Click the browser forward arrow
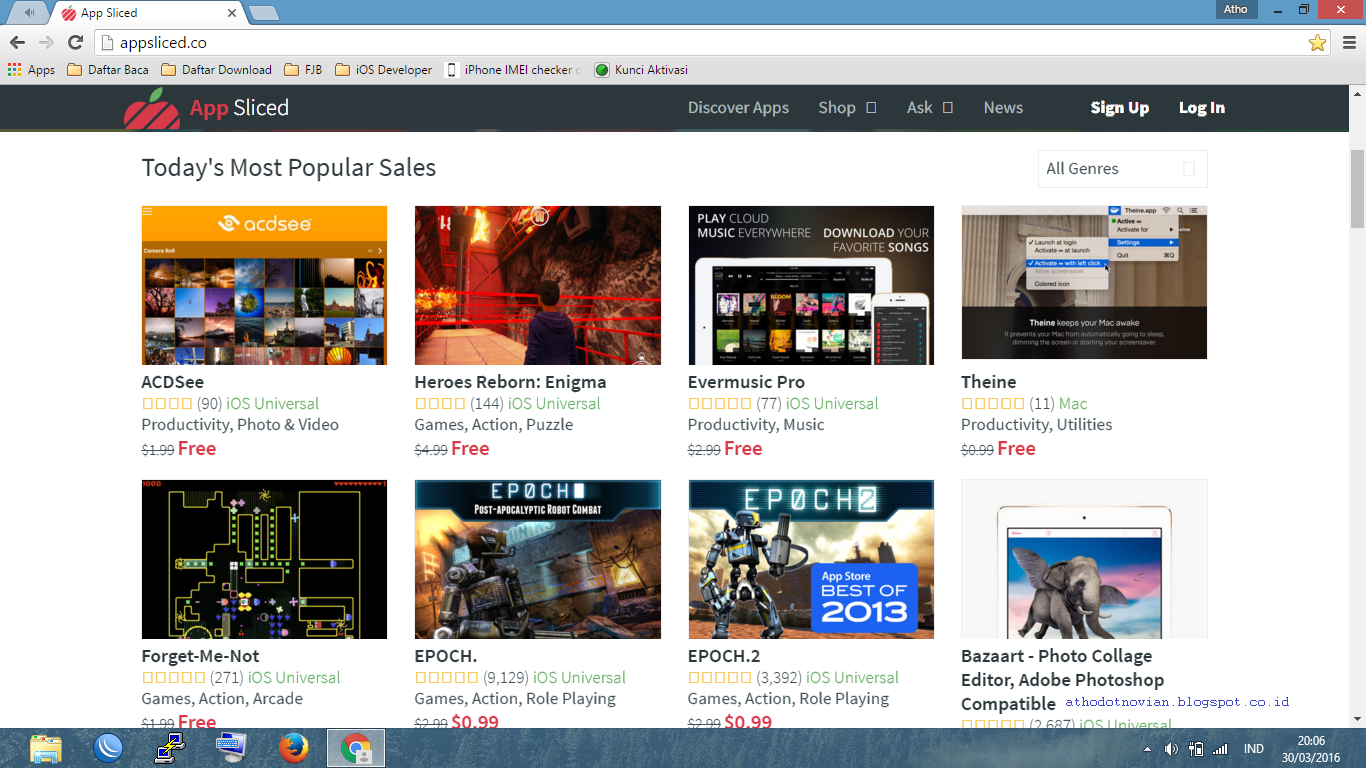This screenshot has height=768, width=1366. pyautogui.click(x=46, y=42)
